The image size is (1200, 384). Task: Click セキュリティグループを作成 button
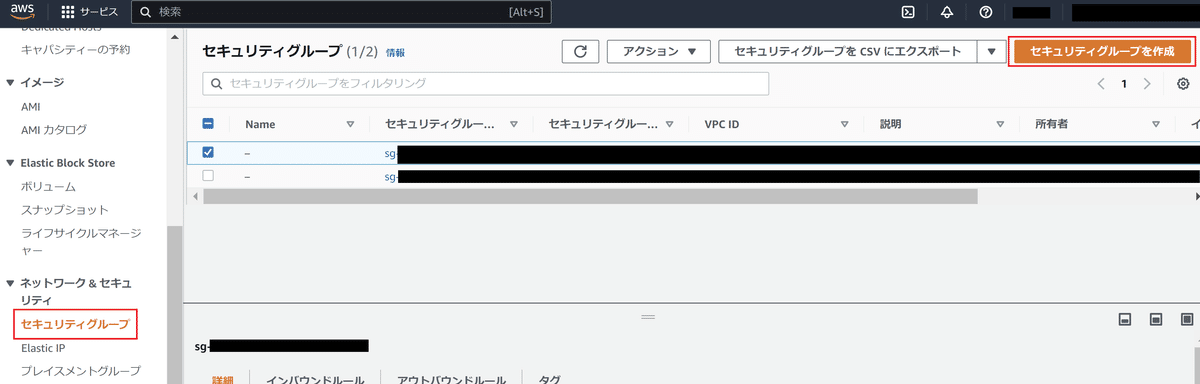(1101, 52)
